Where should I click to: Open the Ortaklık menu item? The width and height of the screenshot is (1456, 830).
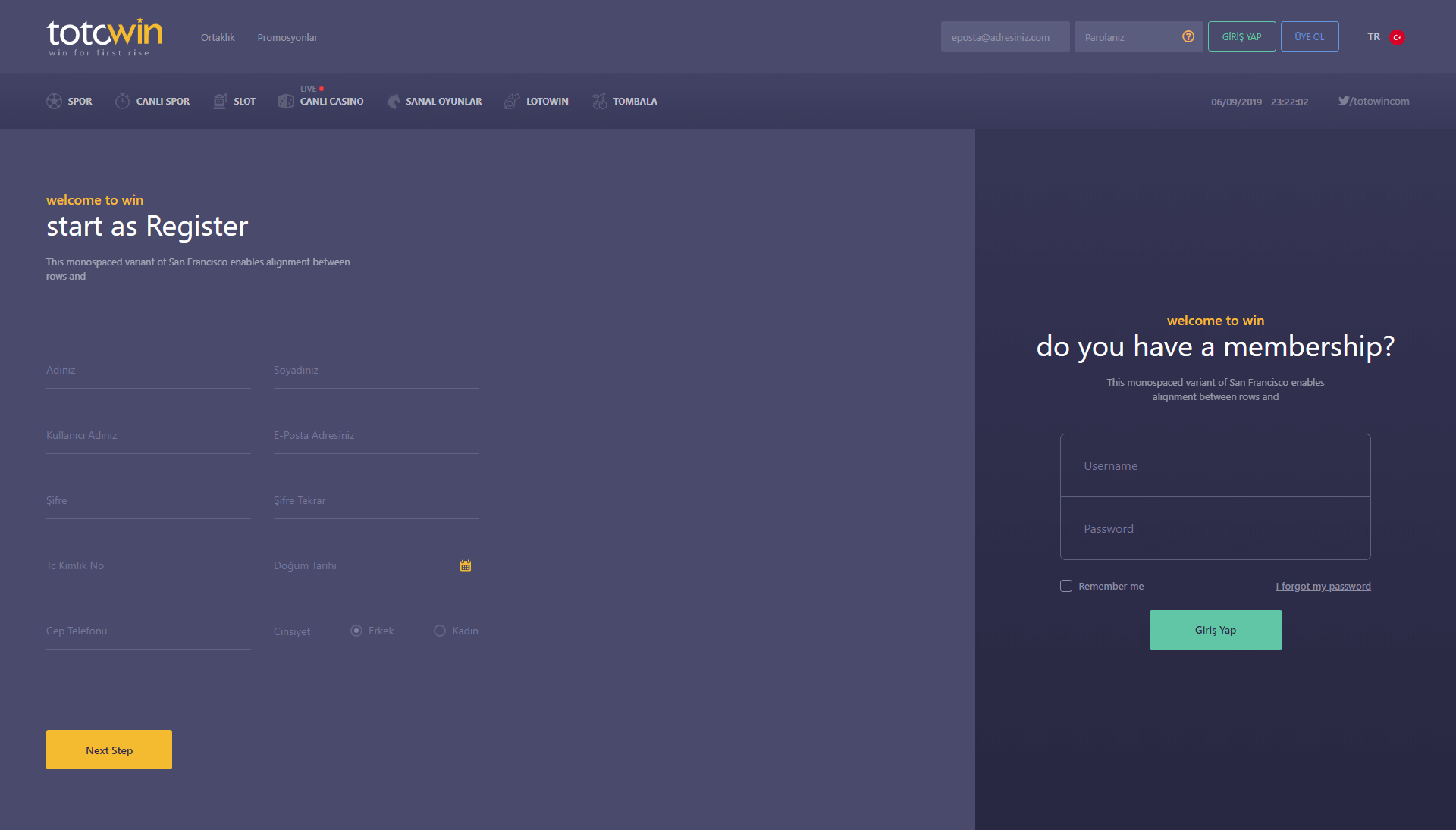coord(218,37)
